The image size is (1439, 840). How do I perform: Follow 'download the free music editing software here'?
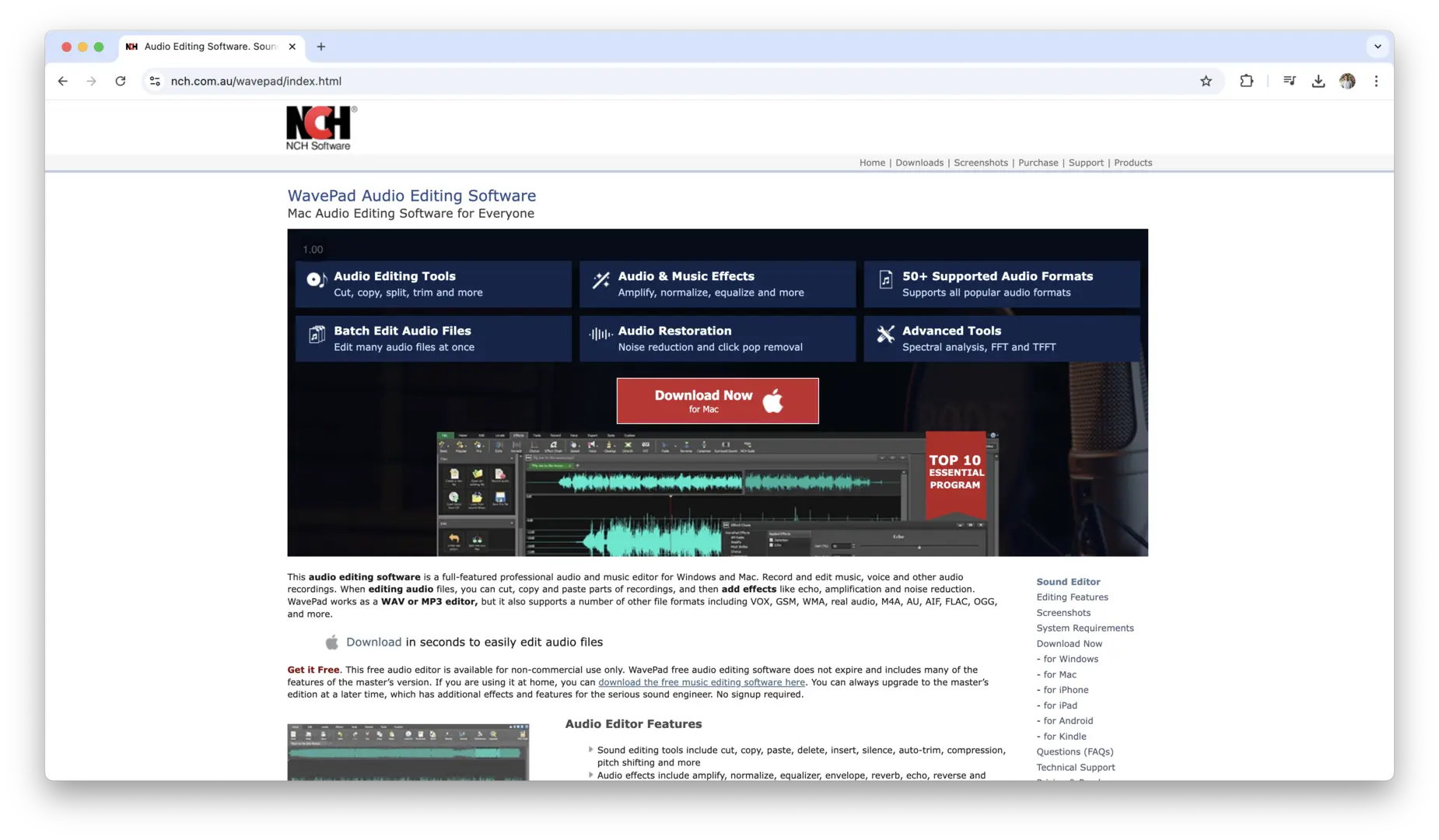702,682
